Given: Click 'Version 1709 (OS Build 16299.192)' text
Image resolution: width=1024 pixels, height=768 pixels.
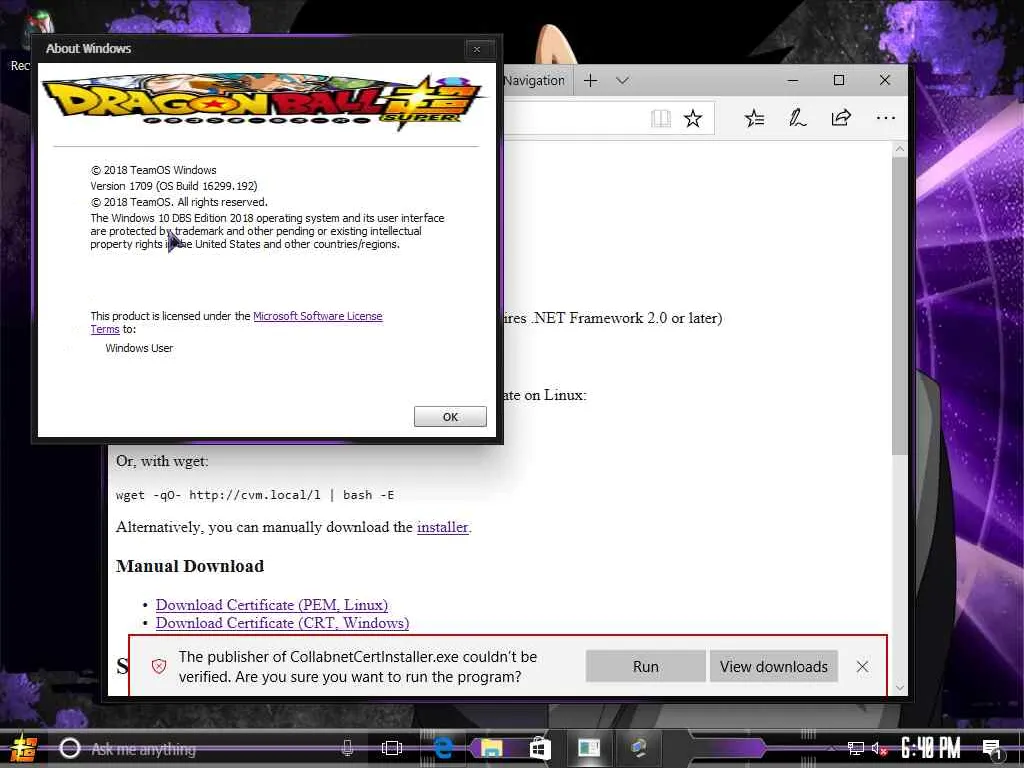Looking at the screenshot, I should [x=174, y=186].
